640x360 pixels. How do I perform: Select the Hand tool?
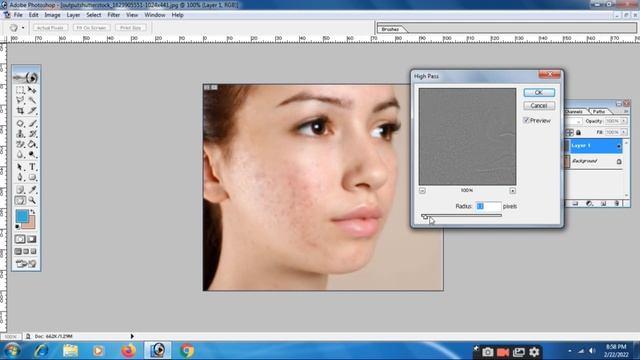(20, 200)
